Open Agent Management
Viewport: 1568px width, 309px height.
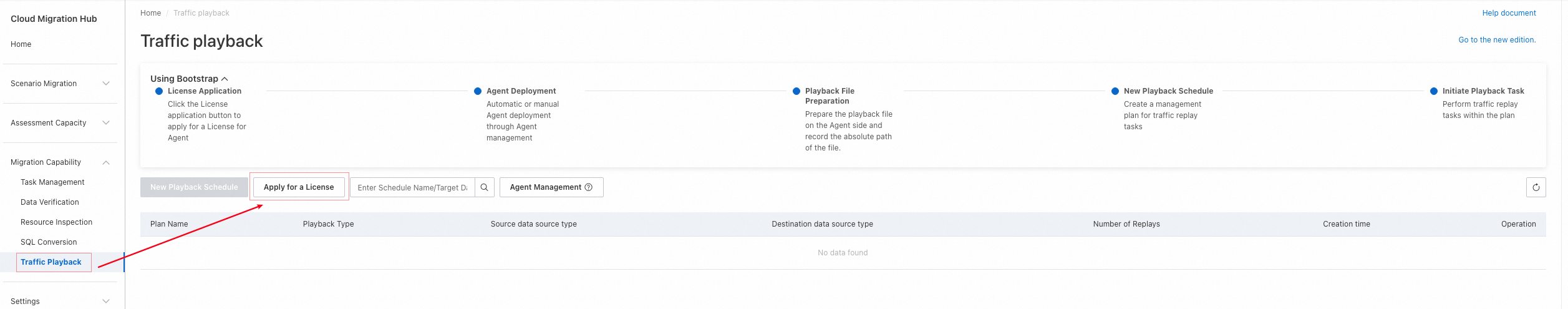pyautogui.click(x=545, y=187)
